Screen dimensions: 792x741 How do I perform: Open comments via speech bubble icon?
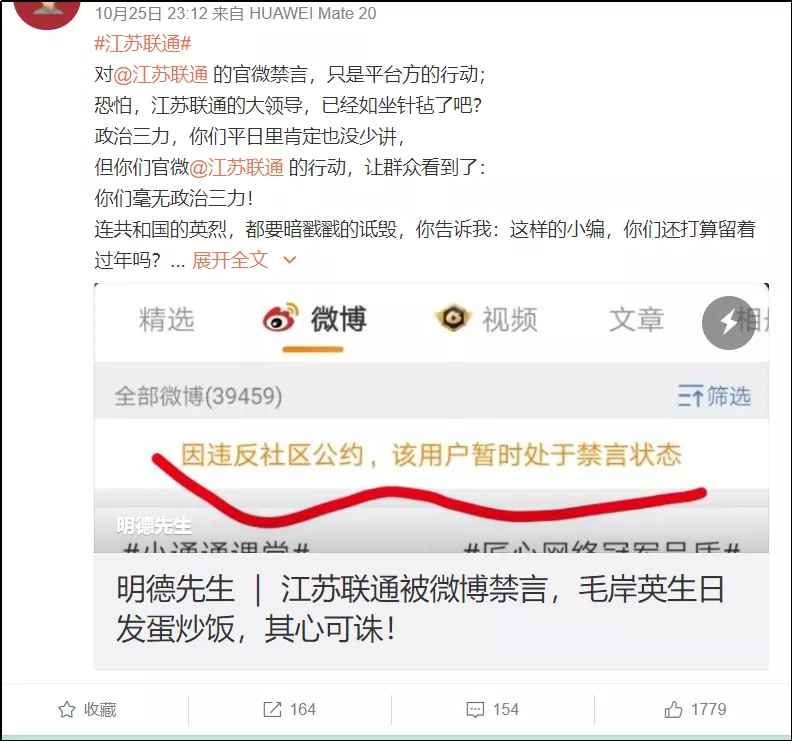[475, 710]
